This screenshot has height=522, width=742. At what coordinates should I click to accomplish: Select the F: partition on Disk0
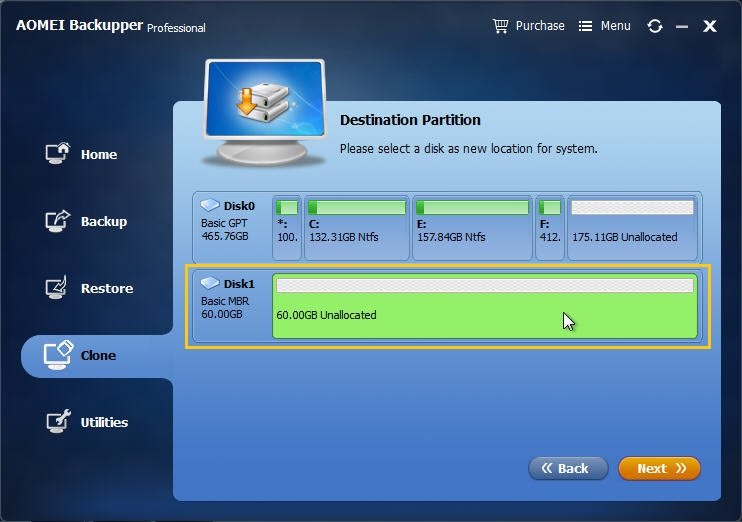click(550, 228)
